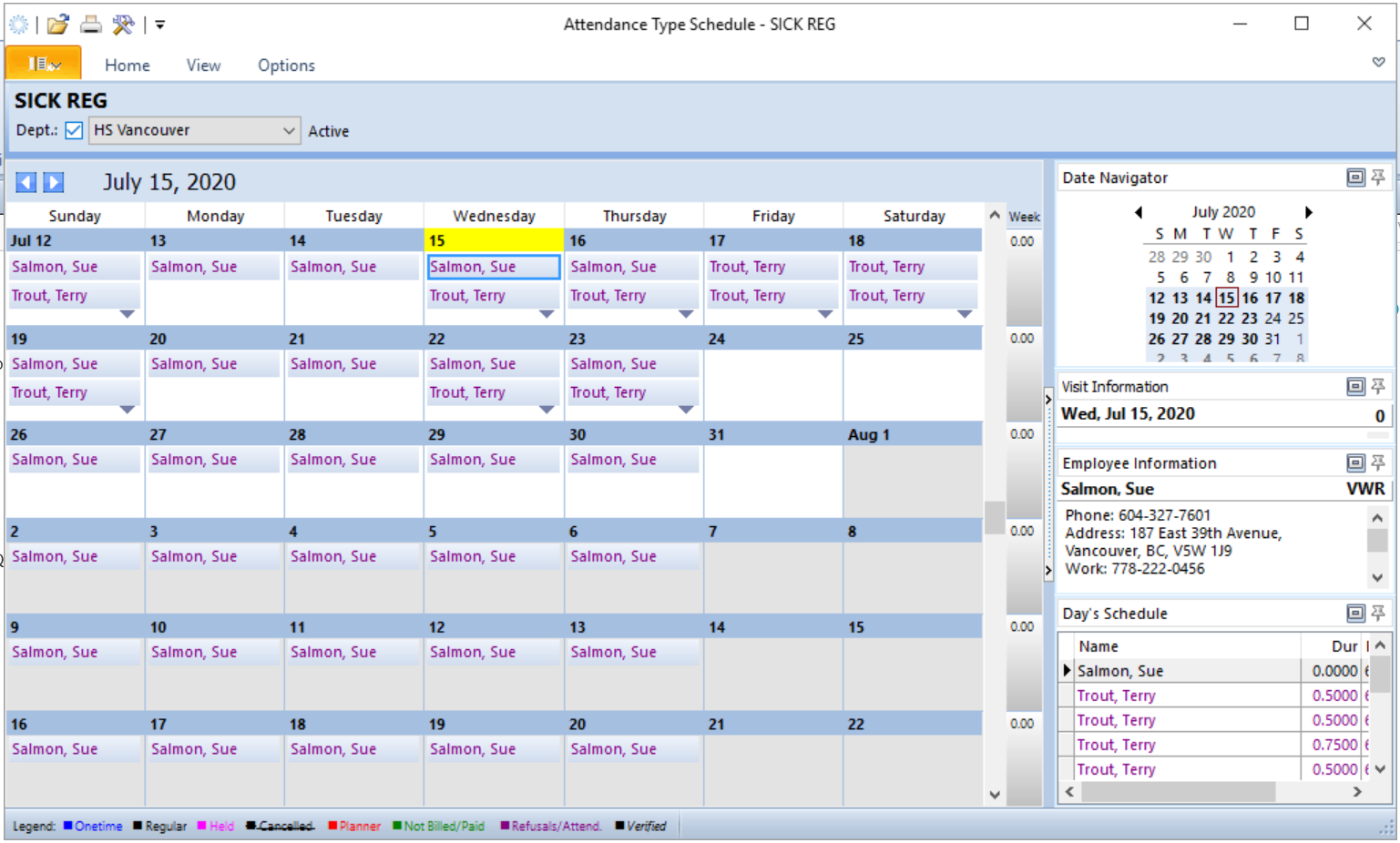This screenshot has width=1400, height=843.
Task: Expand more entries on Saturday 18
Action: [x=965, y=314]
